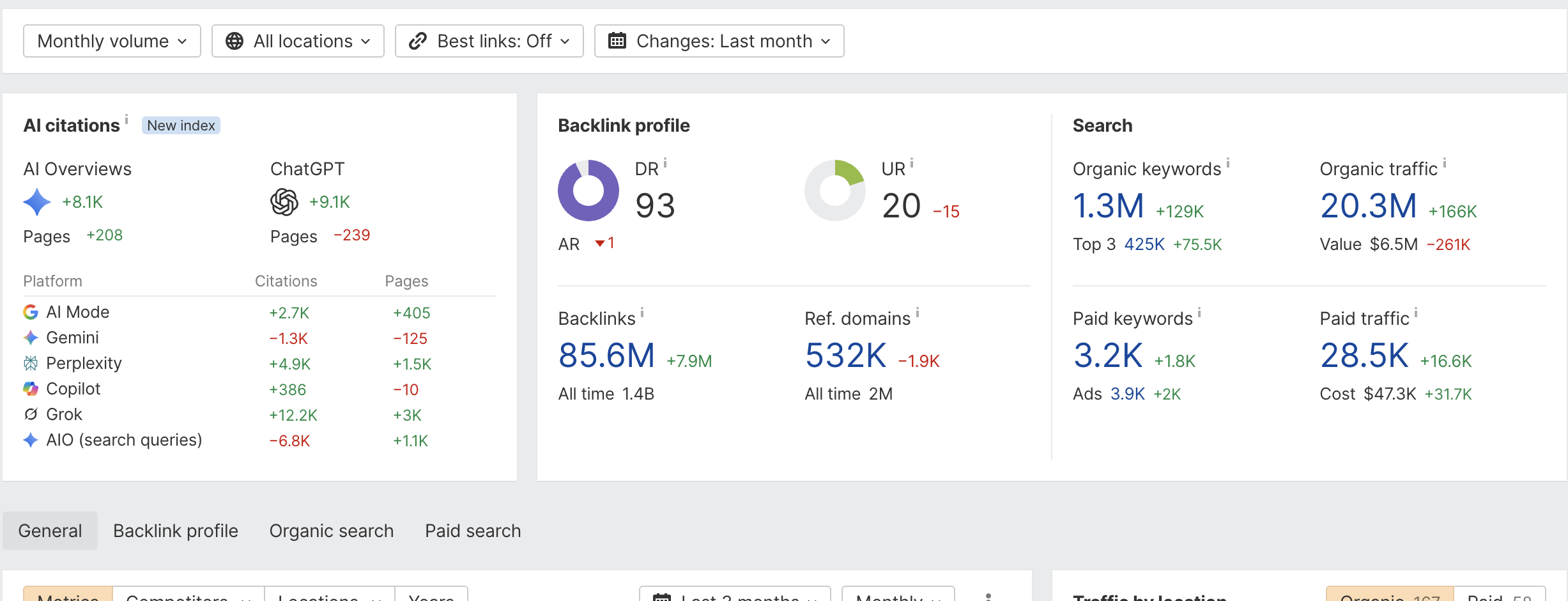
Task: Click the DR info icon
Action: [x=665, y=162]
